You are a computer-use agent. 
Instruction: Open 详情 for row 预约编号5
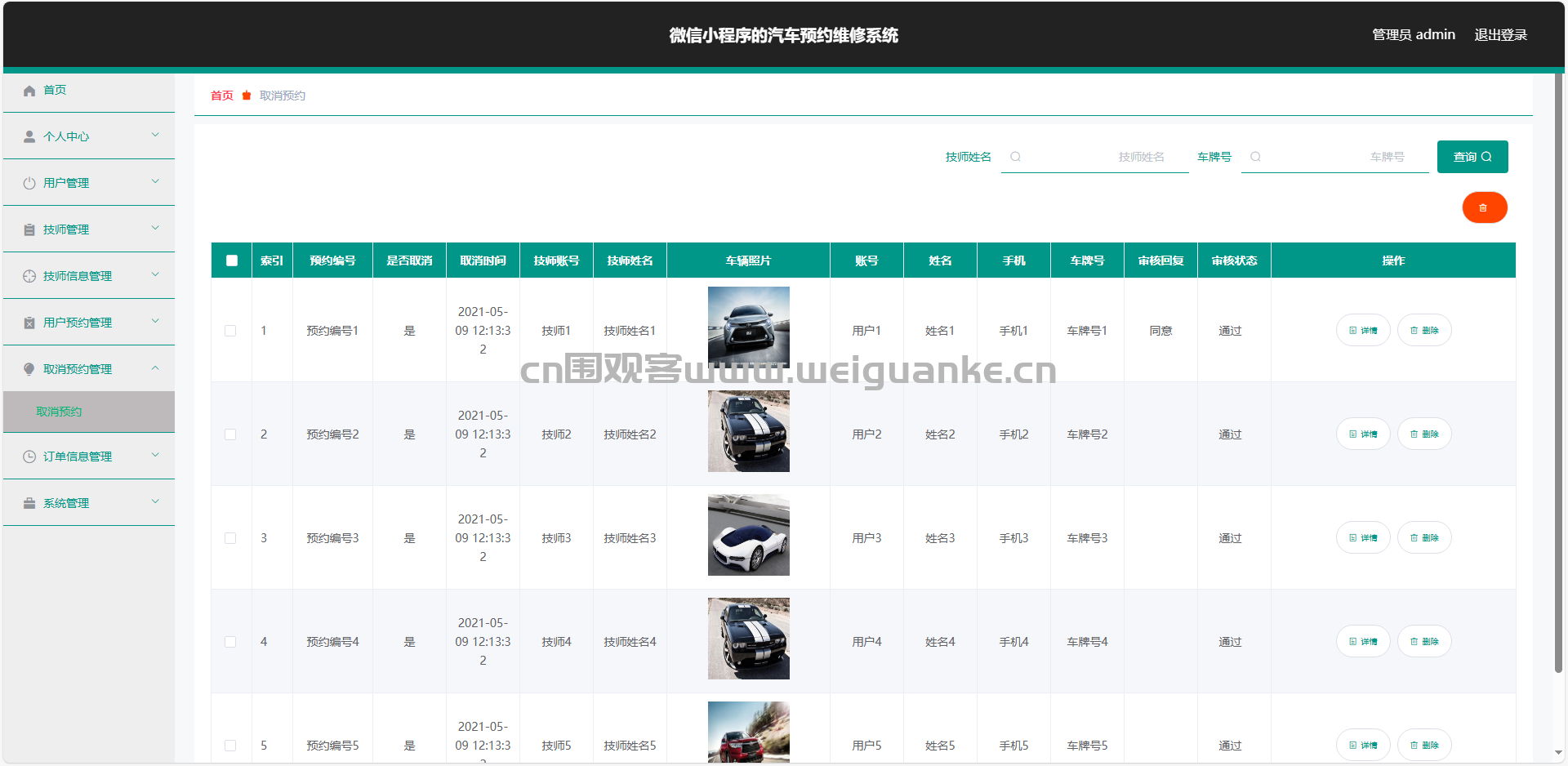pos(1363,745)
